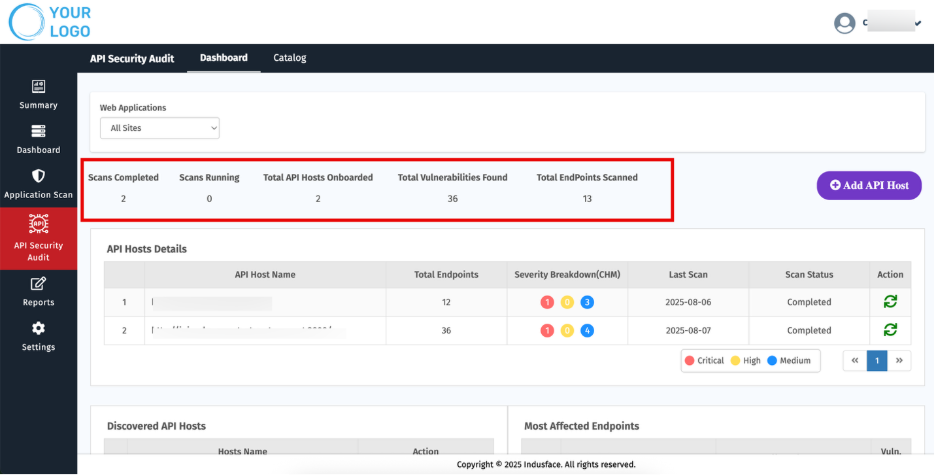Click the blurred host name in row 1
The image size is (936, 475).
[212, 303]
